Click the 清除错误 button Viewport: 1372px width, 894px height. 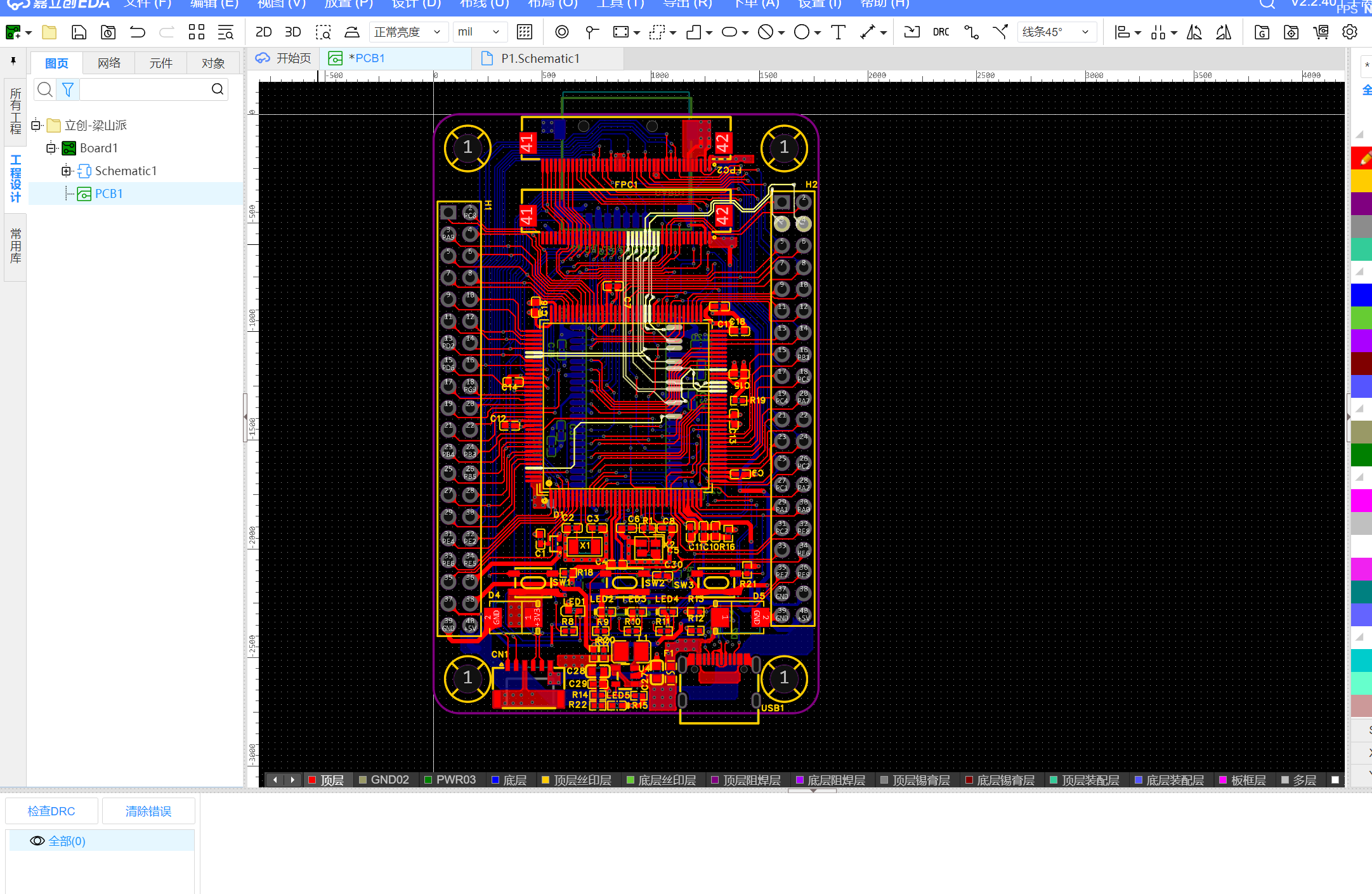point(148,811)
